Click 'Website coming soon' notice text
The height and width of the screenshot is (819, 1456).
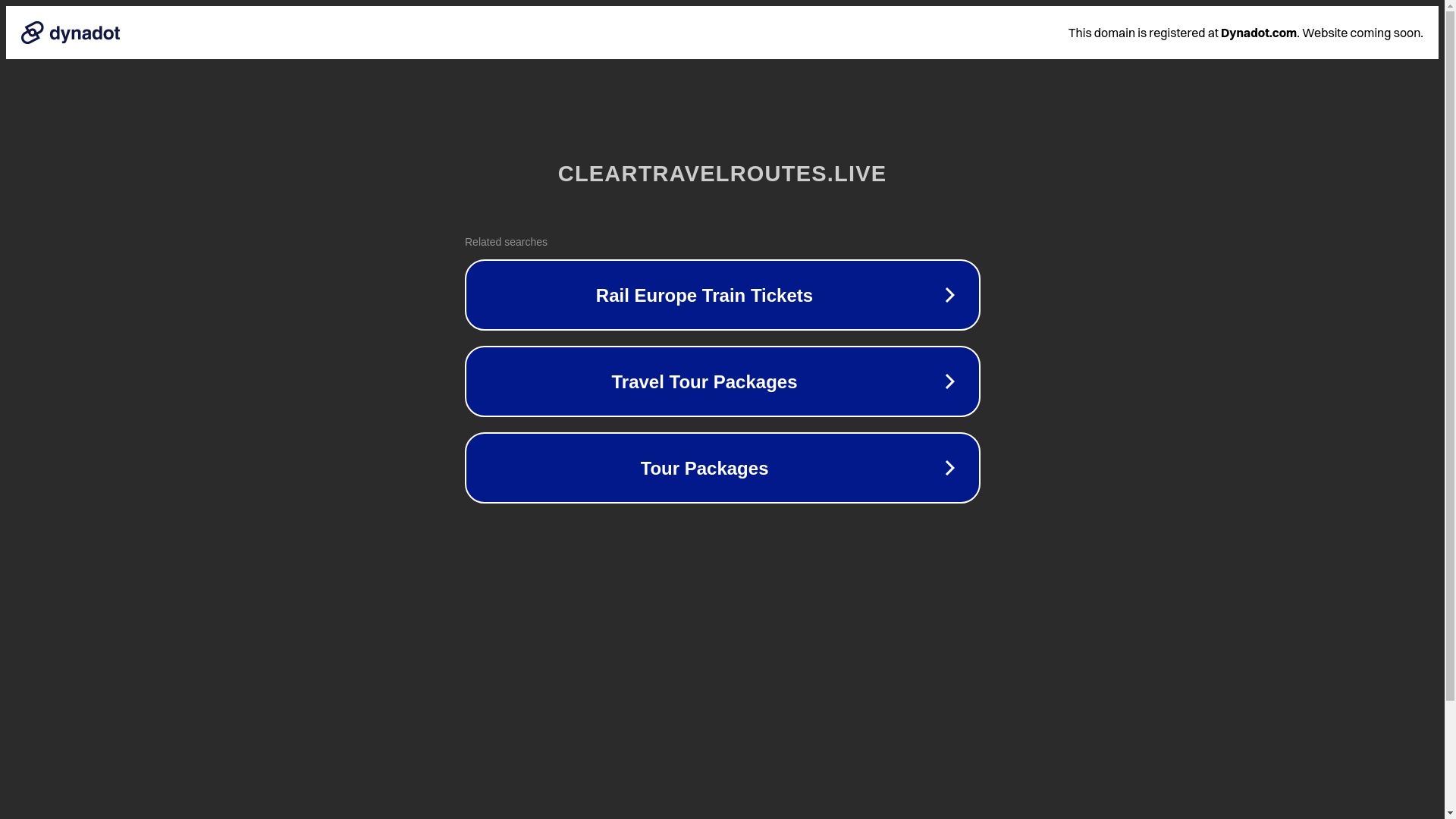1362,33
